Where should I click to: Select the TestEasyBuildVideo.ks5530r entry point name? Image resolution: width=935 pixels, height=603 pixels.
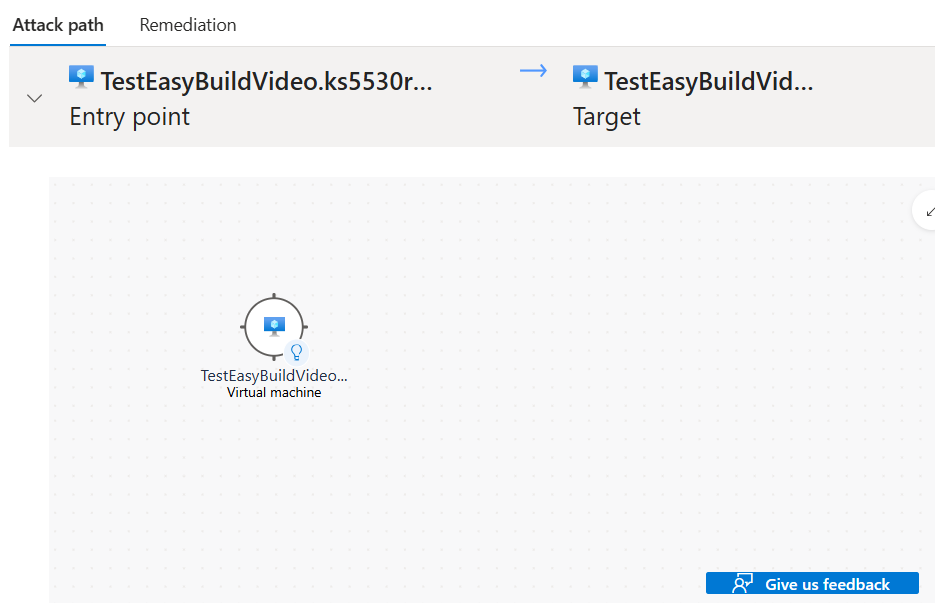[266, 81]
